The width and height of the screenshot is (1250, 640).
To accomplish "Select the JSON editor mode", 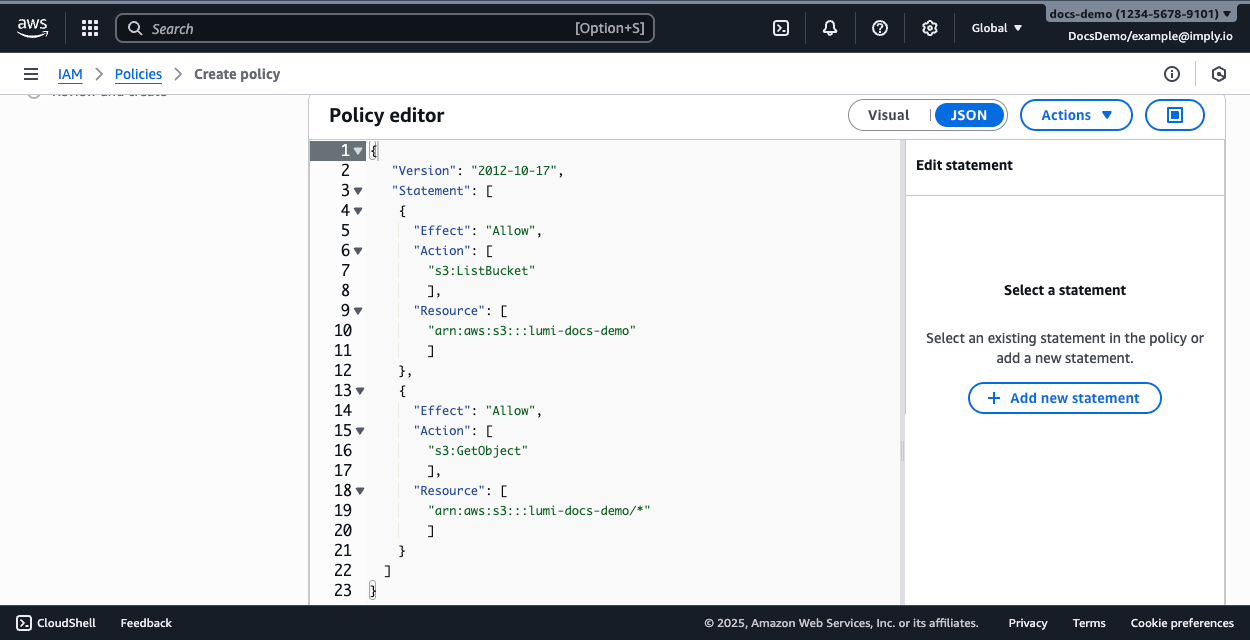I will pos(968,115).
